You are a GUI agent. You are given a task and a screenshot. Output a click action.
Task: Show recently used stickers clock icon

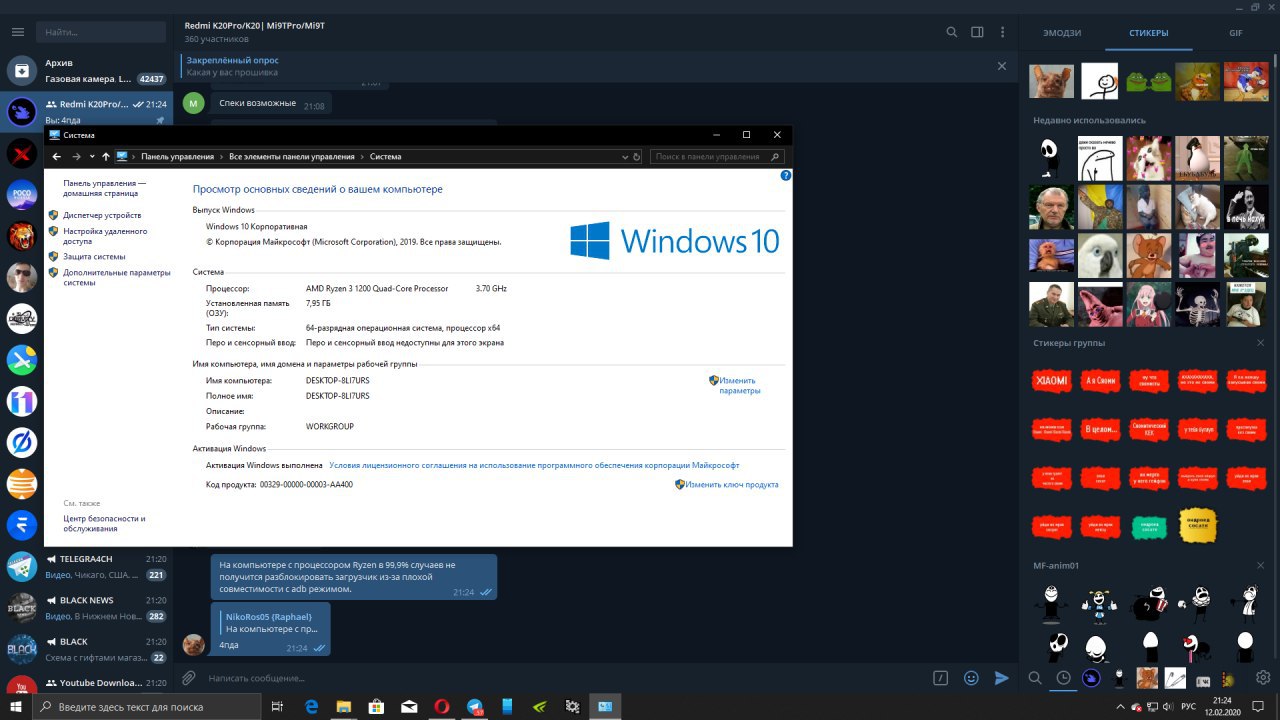(1063, 678)
